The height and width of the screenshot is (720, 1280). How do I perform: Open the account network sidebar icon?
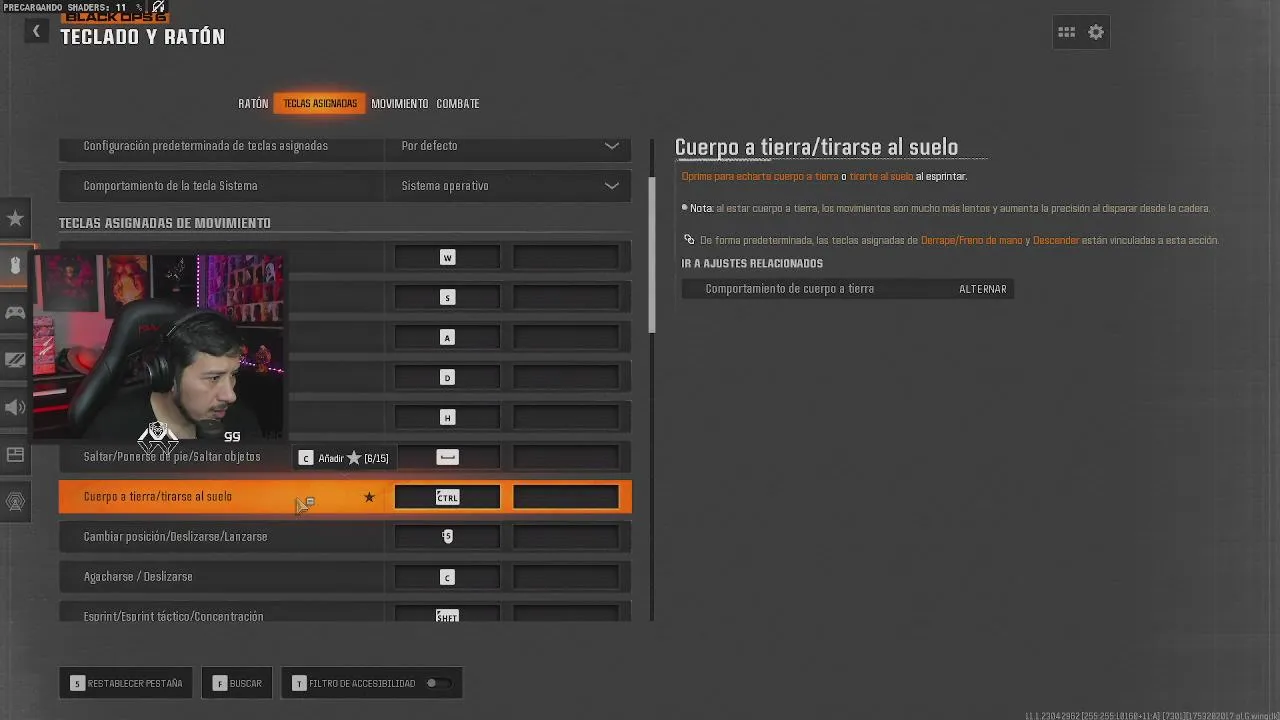pos(15,502)
